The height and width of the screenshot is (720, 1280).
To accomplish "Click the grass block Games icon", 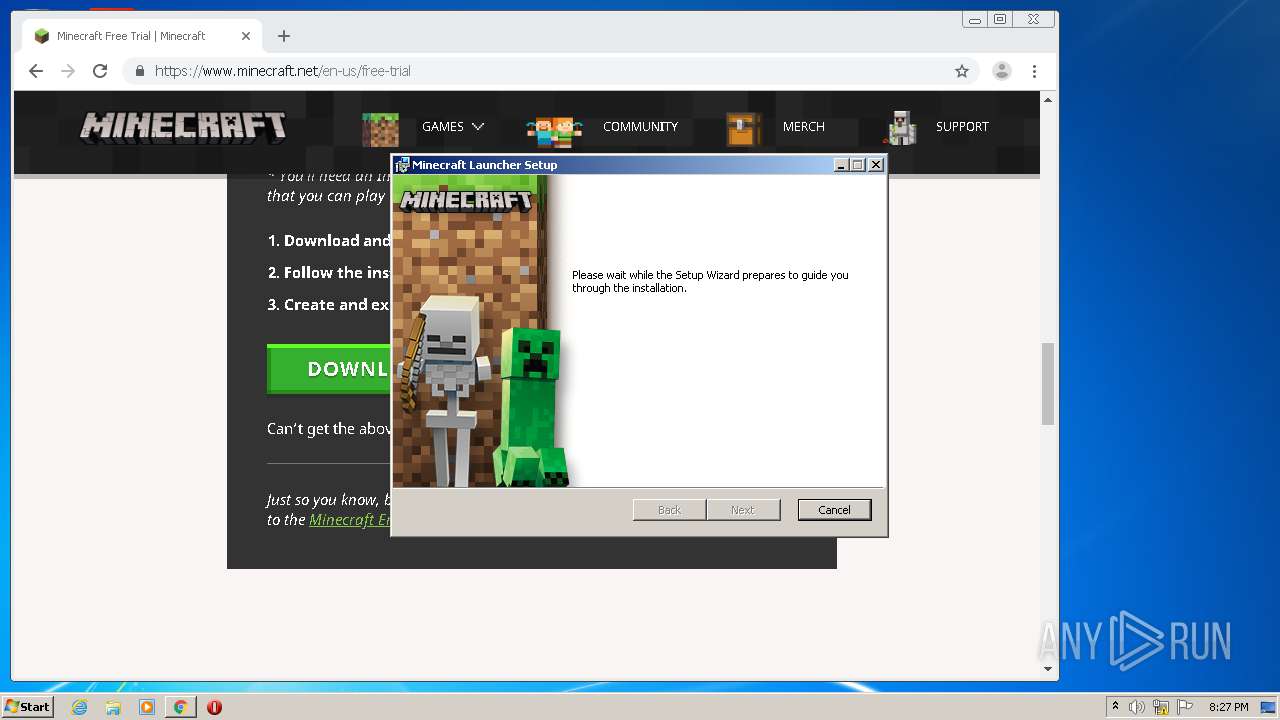I will [380, 129].
